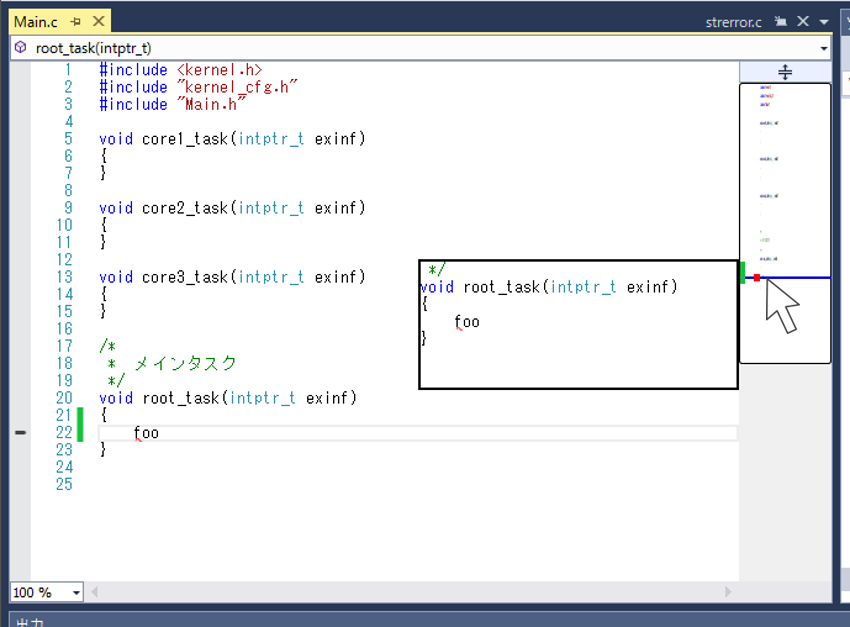850x627 pixels.
Task: Close the strerror.c preview tab
Action: 803,21
